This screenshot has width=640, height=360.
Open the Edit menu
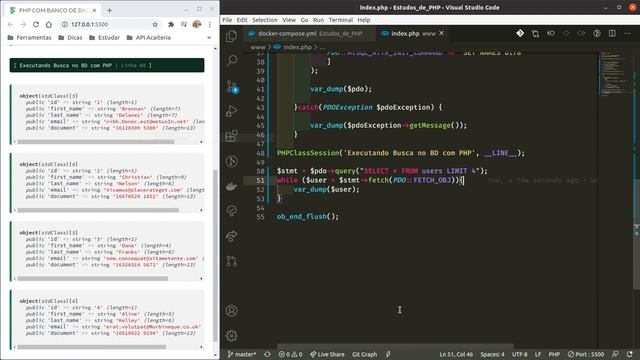pyautogui.click(x=242, y=20)
